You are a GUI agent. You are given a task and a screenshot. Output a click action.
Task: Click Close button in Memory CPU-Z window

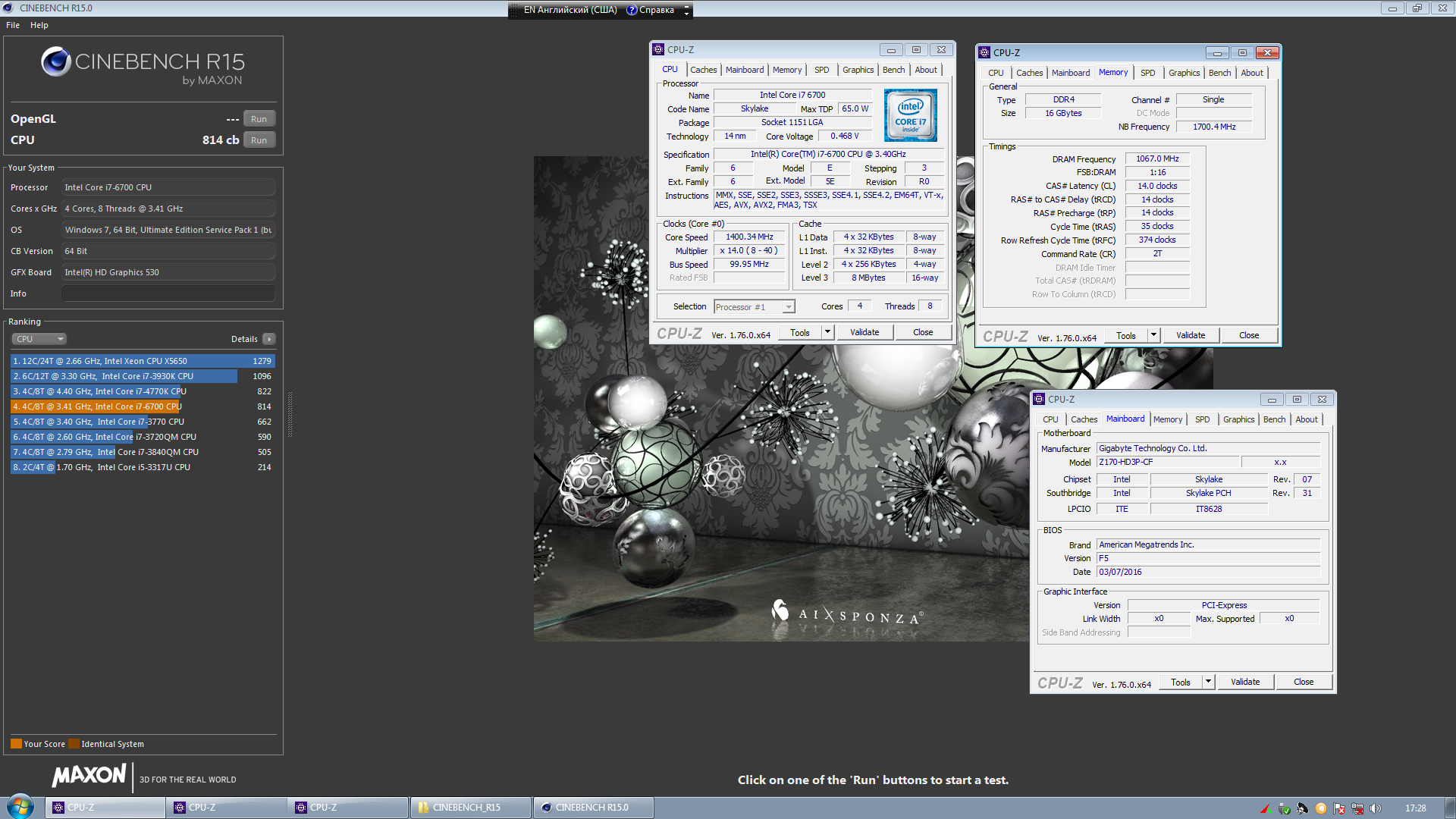coord(1249,335)
